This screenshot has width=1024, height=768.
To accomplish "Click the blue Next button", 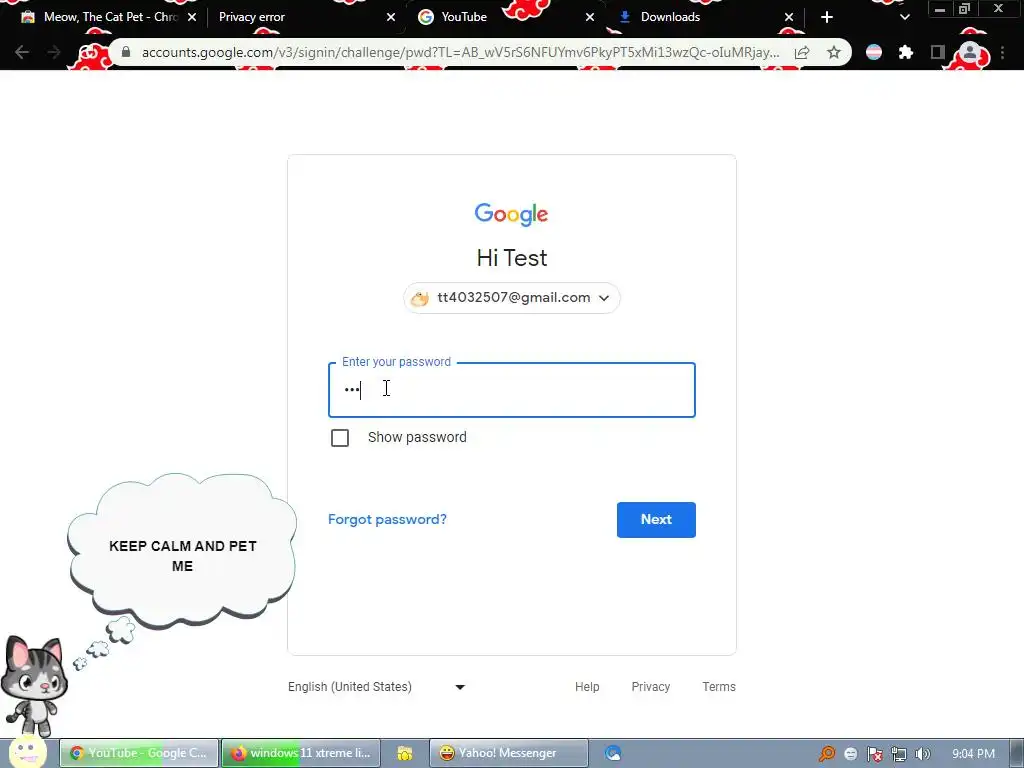I will click(x=656, y=520).
